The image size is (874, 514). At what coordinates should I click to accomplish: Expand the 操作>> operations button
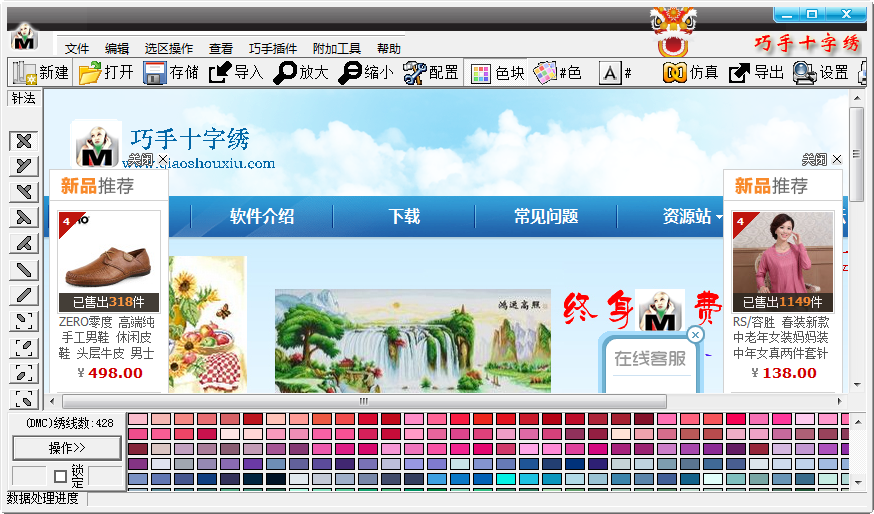tap(67, 447)
